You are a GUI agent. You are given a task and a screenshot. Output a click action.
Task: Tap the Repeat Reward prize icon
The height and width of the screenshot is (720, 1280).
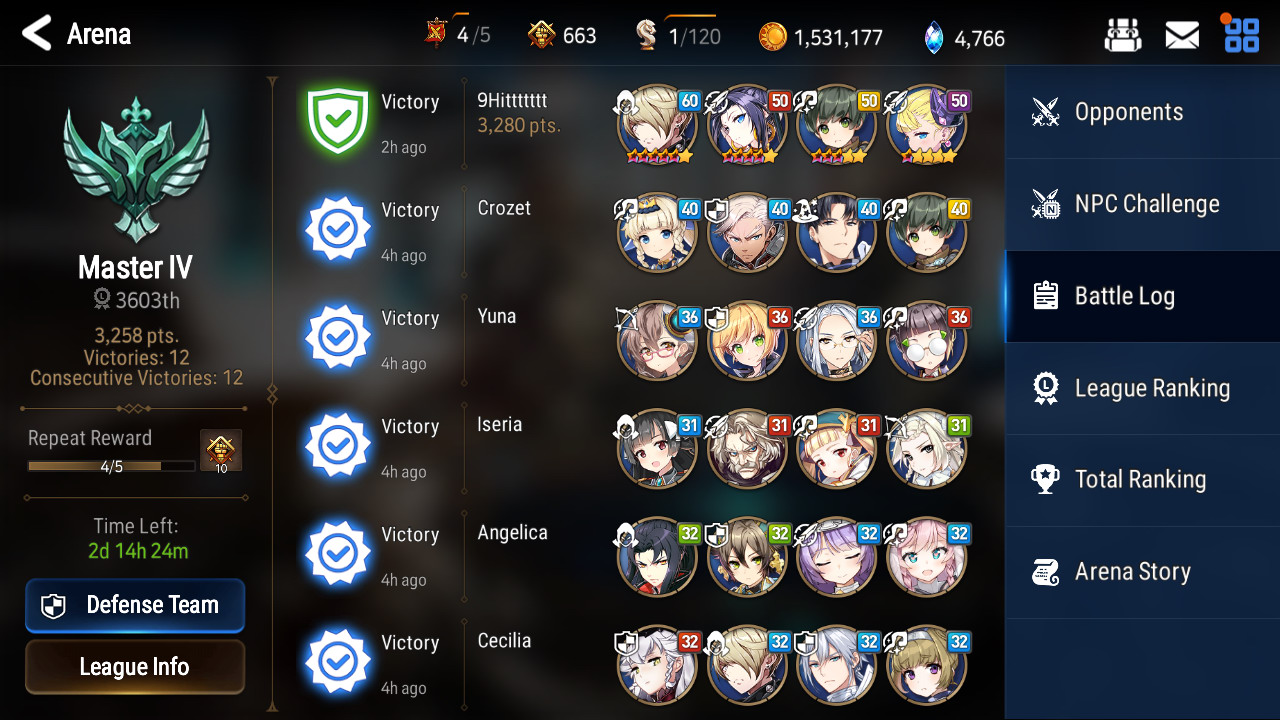point(221,451)
